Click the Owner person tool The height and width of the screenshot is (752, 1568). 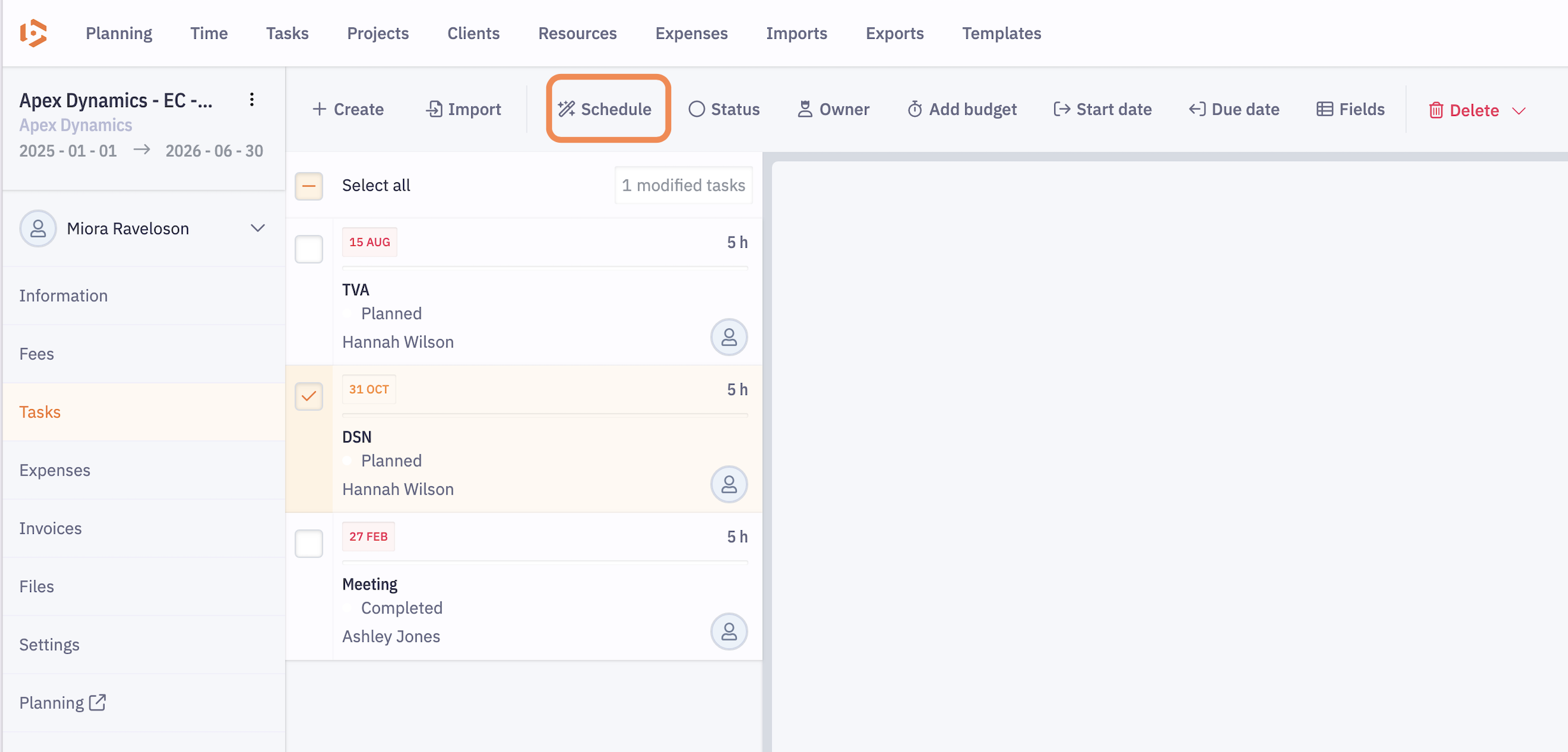pos(833,109)
